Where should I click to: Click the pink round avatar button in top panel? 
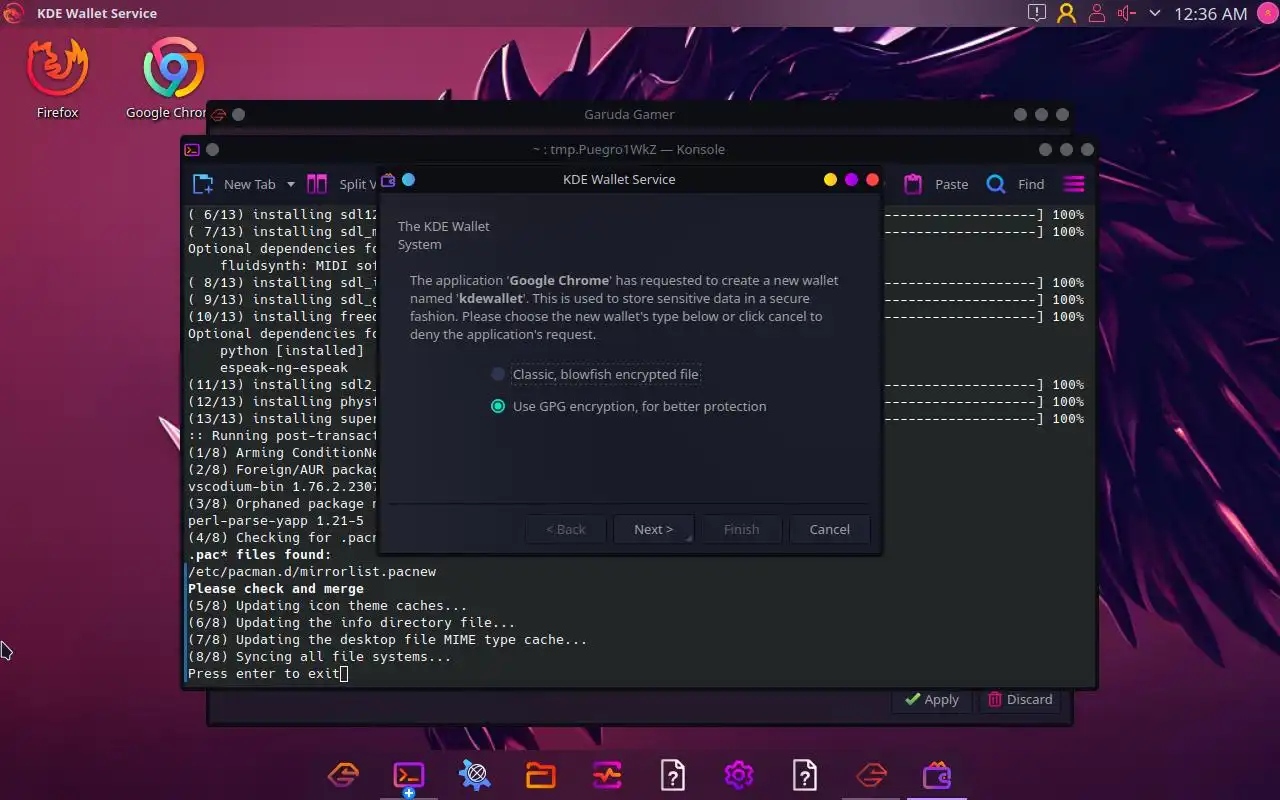coord(1266,14)
